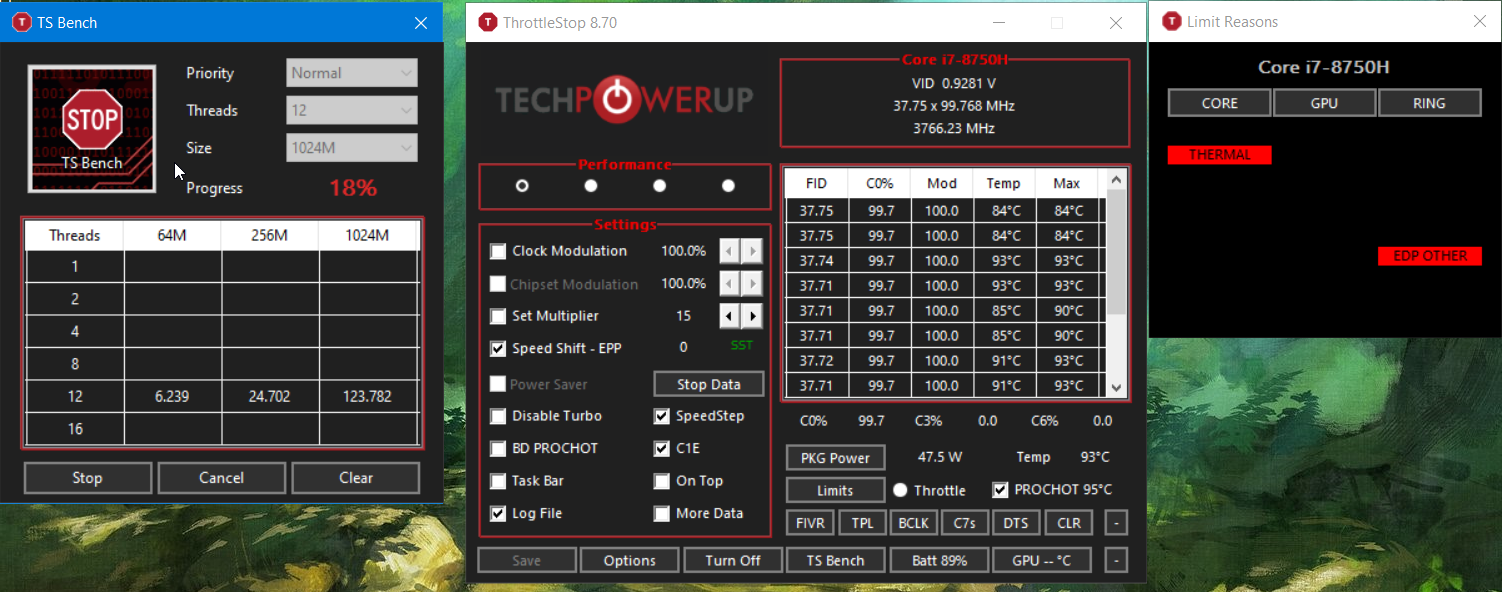This screenshot has height=592, width=1502.
Task: Enable Task Bar checkbox
Action: click(498, 481)
